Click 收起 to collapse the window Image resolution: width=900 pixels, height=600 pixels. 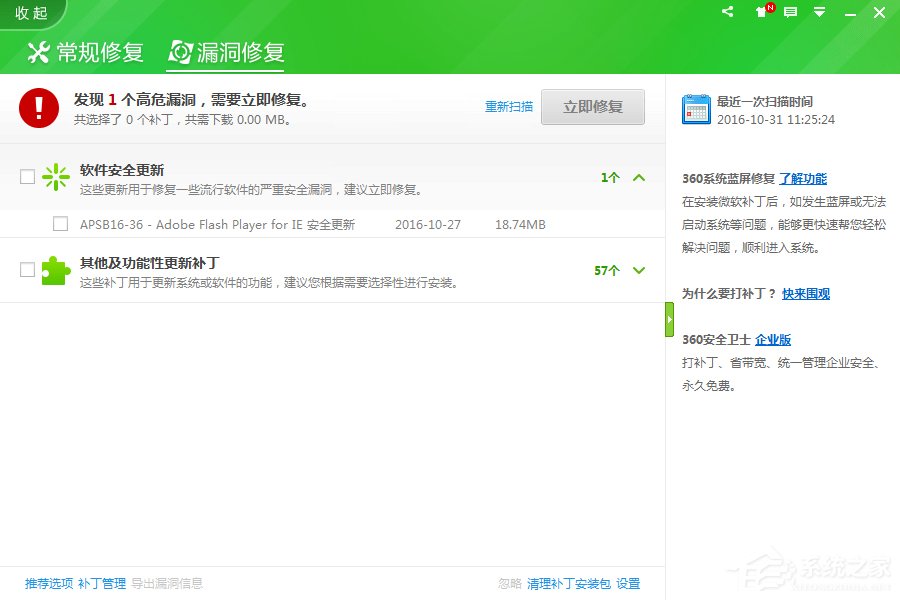pos(29,13)
